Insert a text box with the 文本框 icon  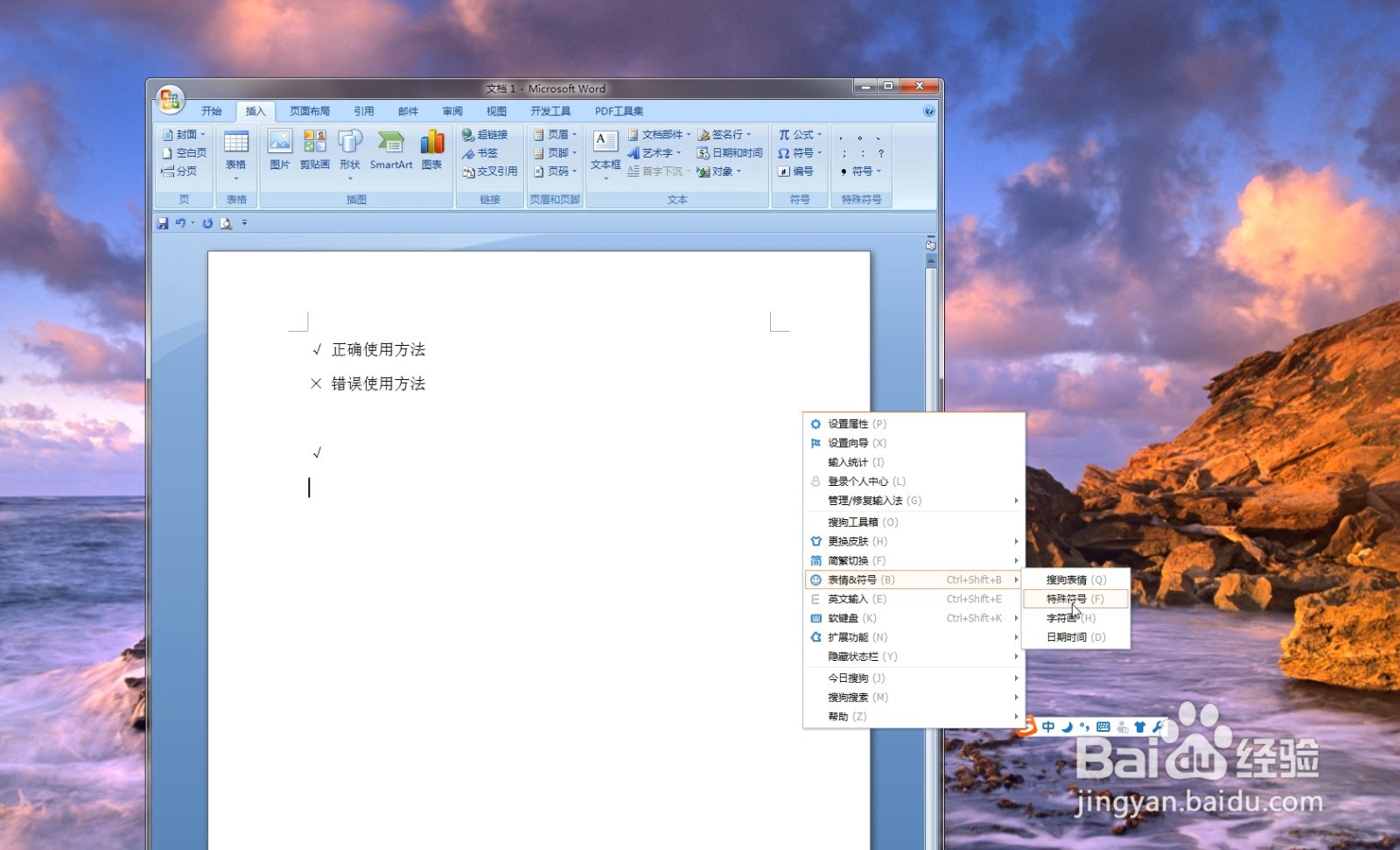(604, 144)
